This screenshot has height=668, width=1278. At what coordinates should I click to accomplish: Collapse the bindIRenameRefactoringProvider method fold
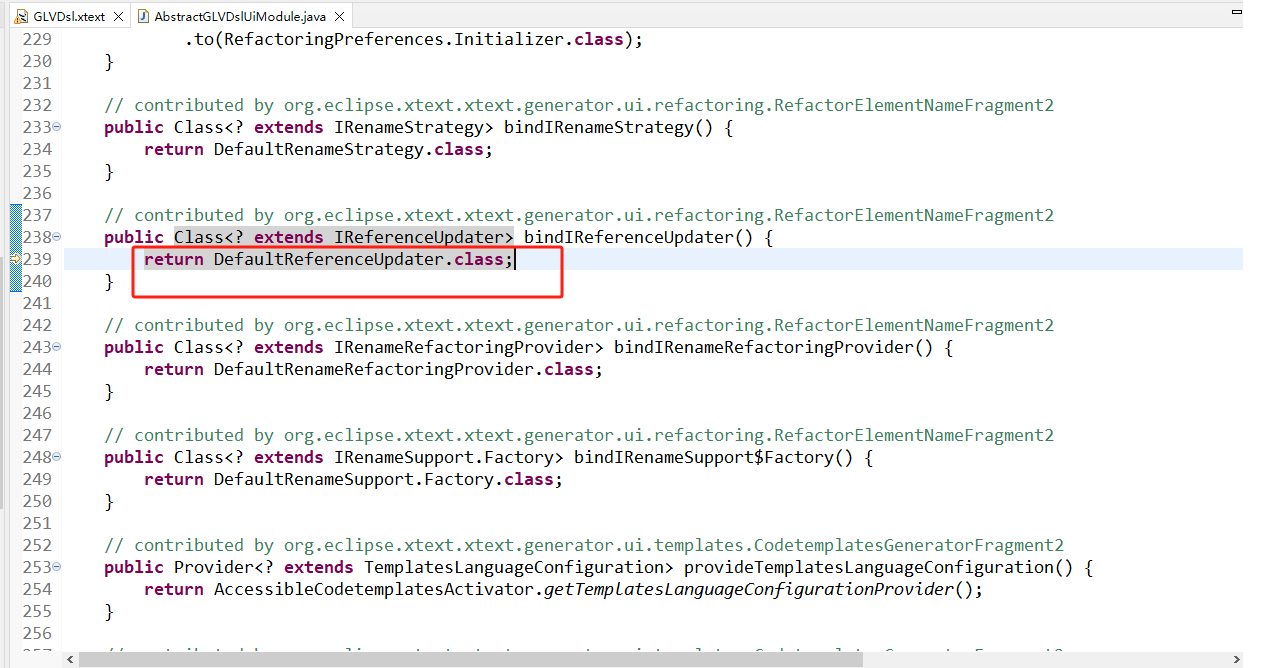pyautogui.click(x=57, y=347)
